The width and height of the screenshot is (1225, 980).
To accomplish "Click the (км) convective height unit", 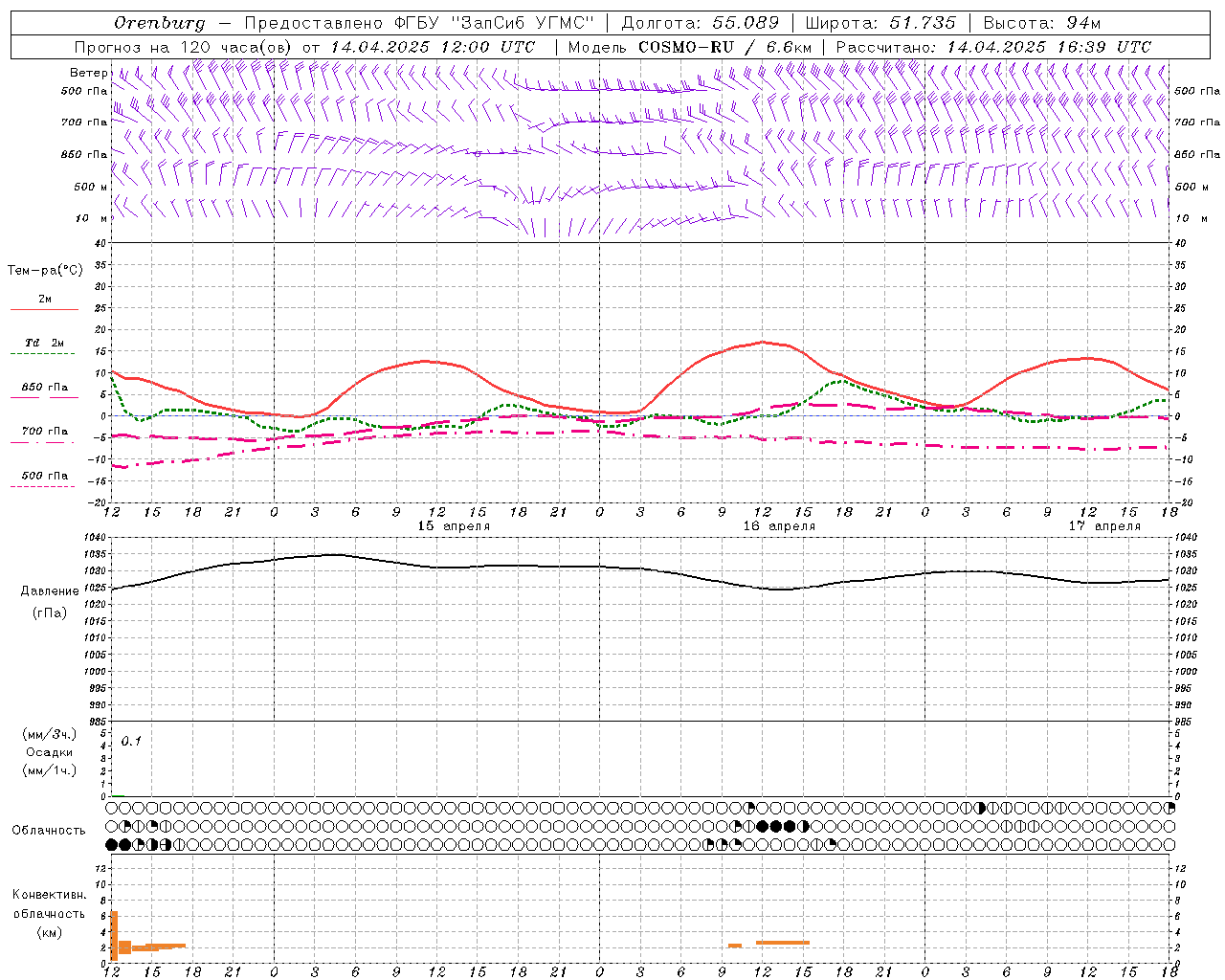I will point(49,932).
